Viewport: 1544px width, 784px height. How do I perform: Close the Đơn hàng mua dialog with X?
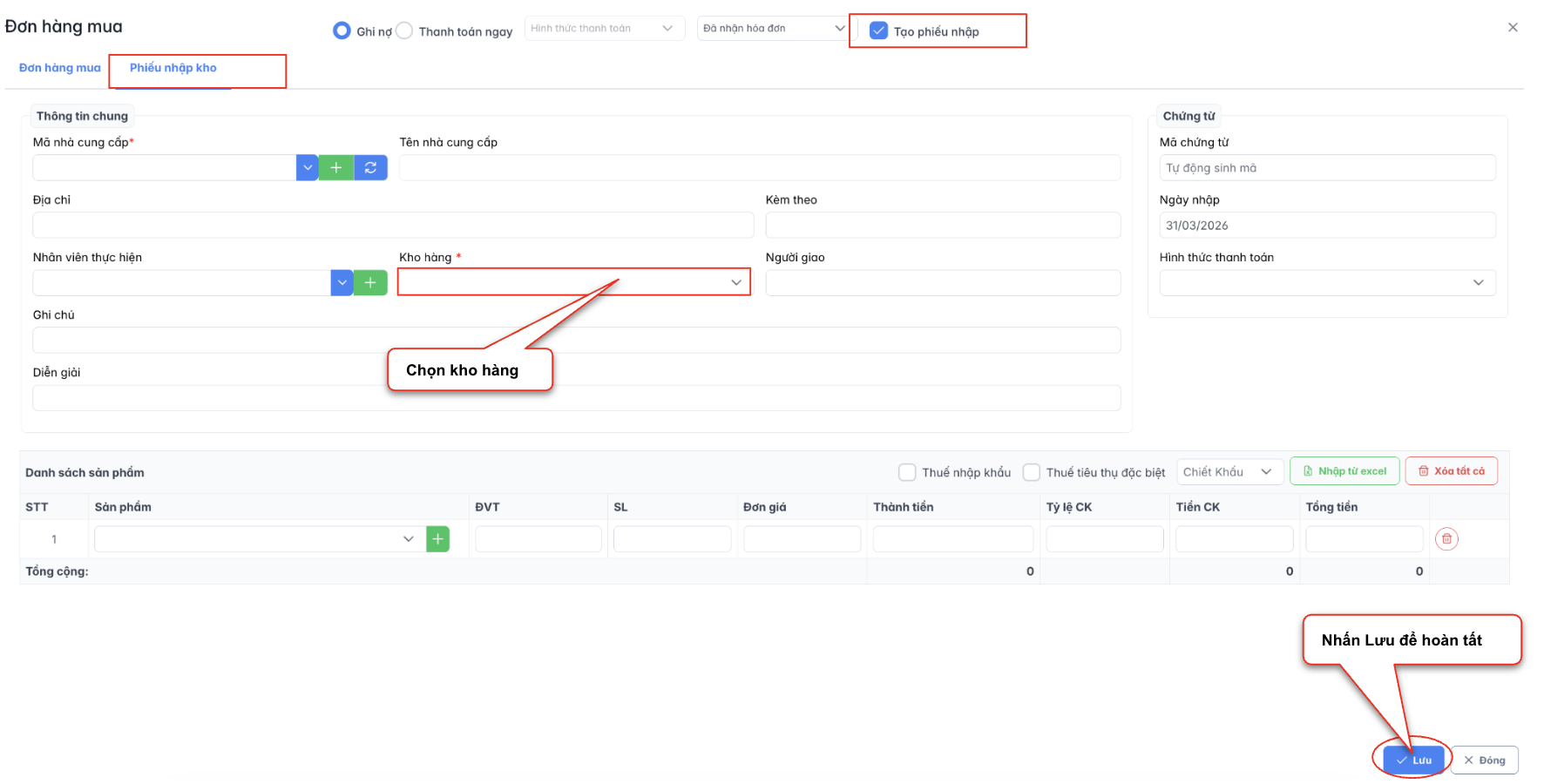tap(1513, 28)
